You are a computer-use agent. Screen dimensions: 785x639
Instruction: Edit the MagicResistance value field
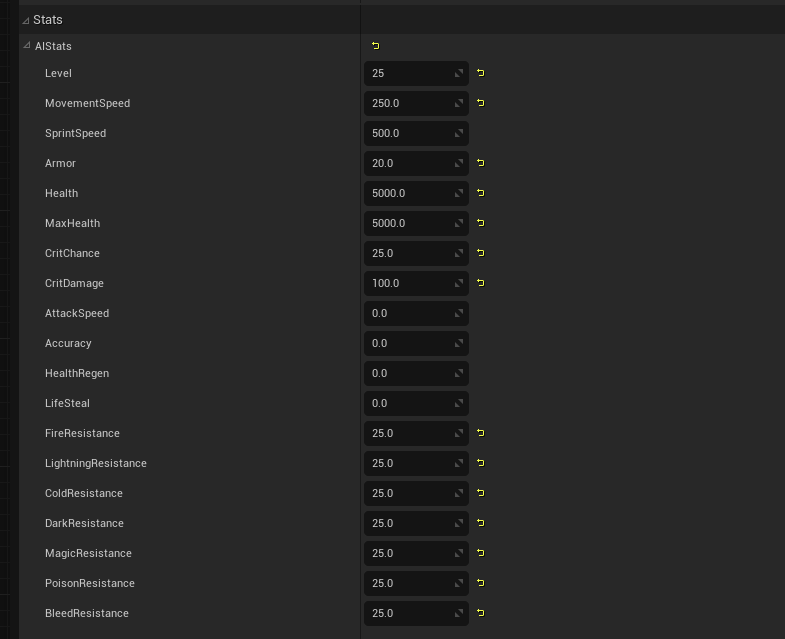point(416,553)
